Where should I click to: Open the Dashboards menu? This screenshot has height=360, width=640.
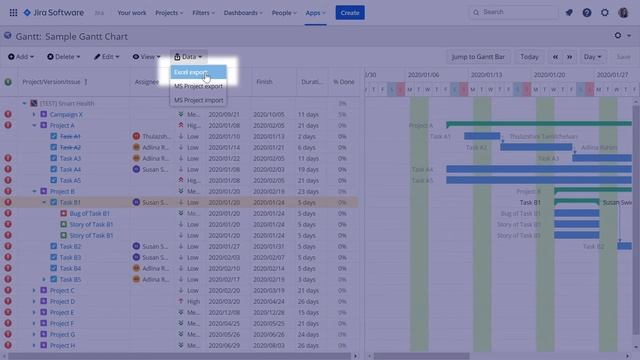[x=243, y=13]
